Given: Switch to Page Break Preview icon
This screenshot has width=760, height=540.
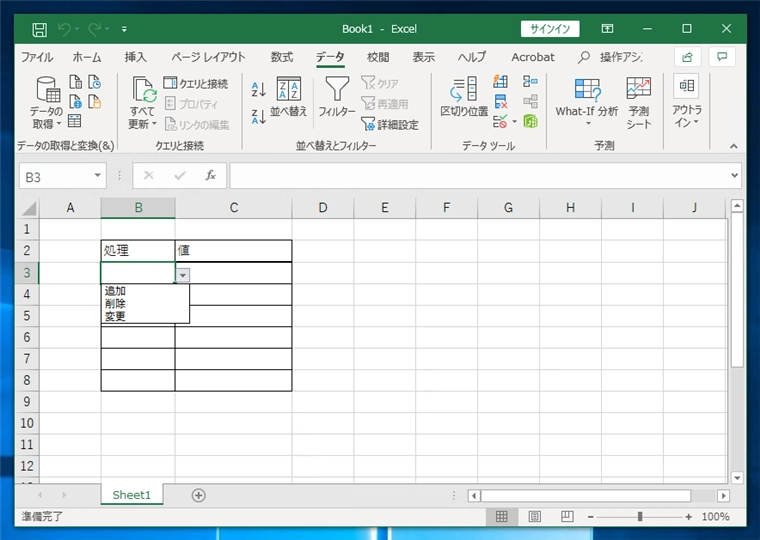Looking at the screenshot, I should (567, 517).
